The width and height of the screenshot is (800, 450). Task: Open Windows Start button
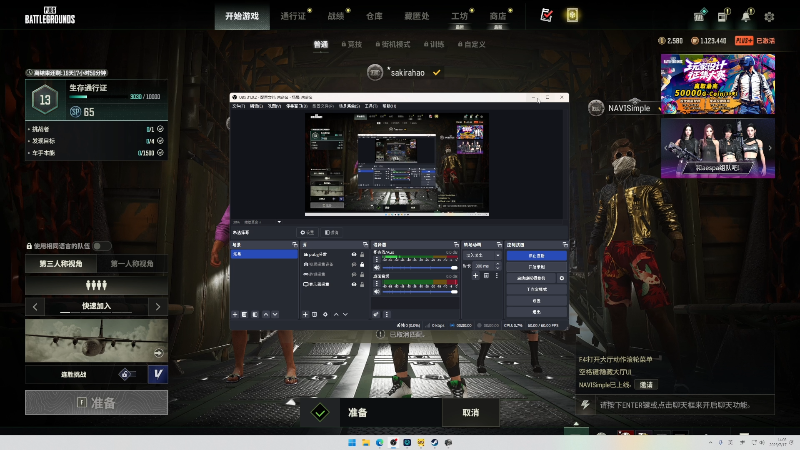click(x=352, y=442)
